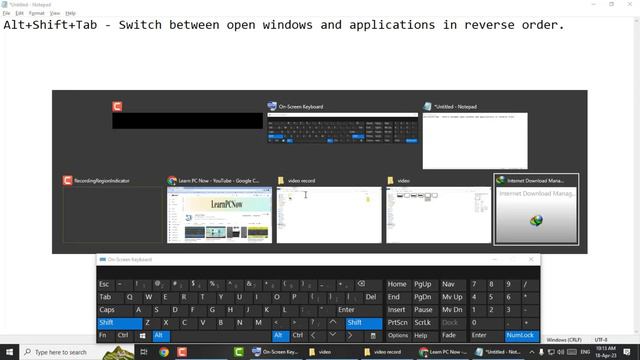Click the up arrow key on On-Screen Keyboard
The height and width of the screenshot is (360, 640).
333,322
